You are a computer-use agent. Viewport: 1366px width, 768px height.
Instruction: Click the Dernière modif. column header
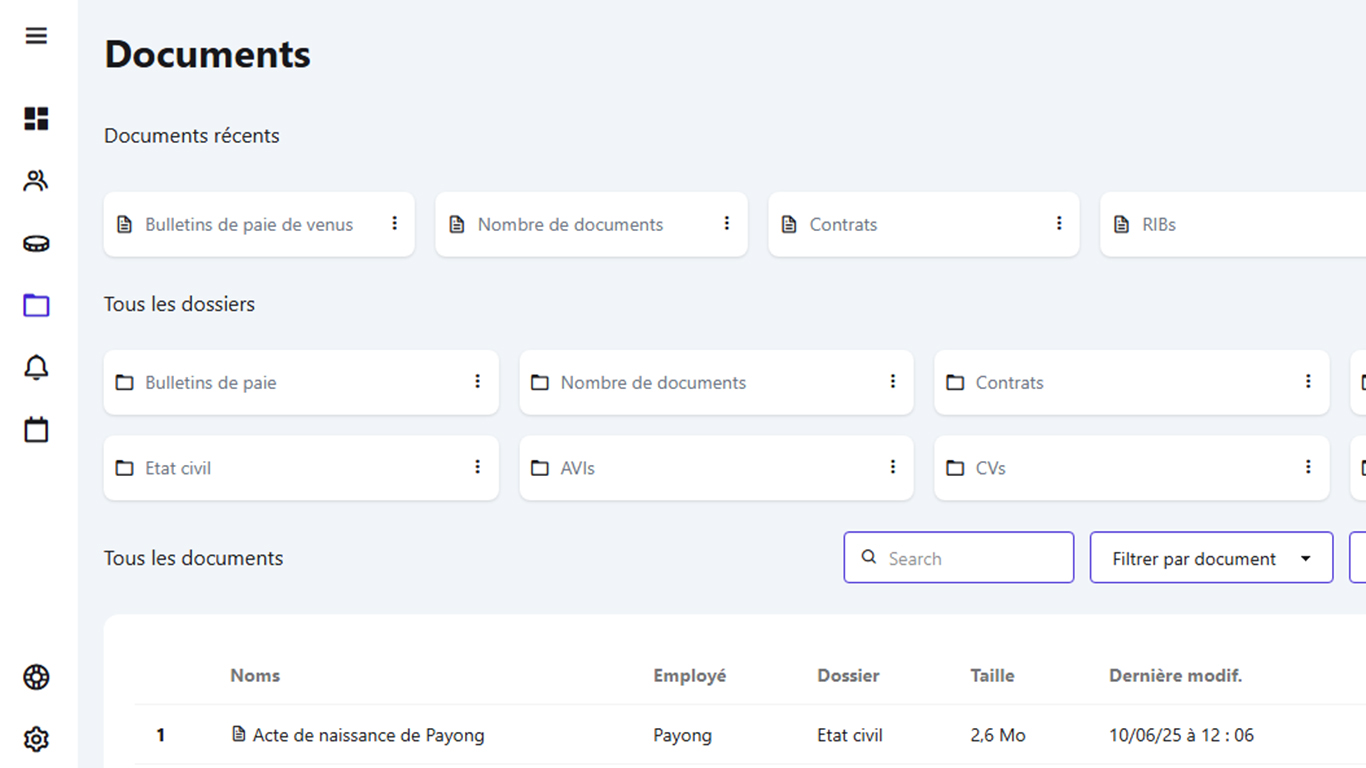tap(1175, 676)
